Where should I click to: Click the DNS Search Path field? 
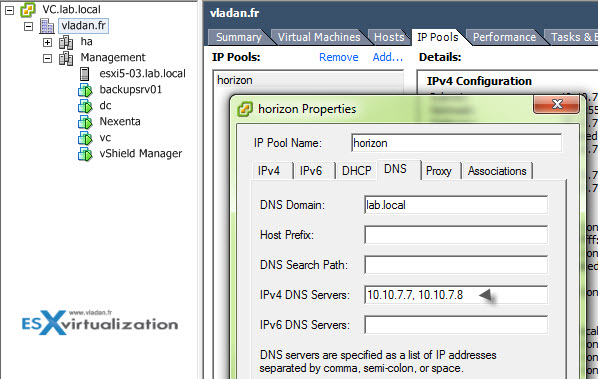point(456,265)
